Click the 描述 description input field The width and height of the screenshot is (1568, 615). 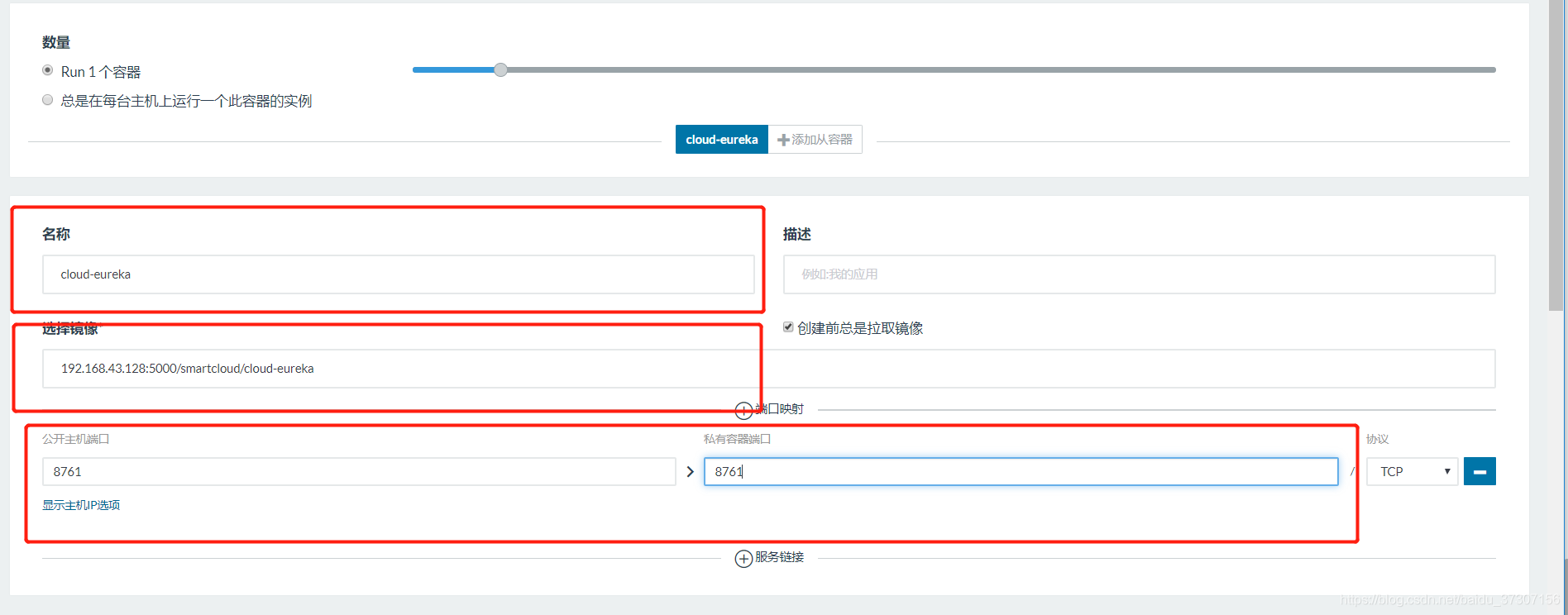tap(1139, 274)
